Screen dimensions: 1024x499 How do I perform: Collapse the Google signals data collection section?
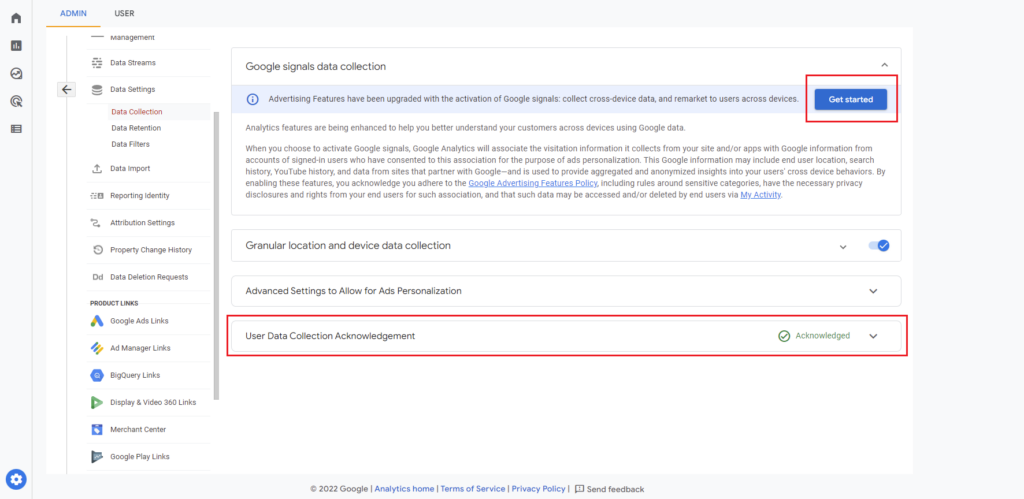tap(884, 65)
